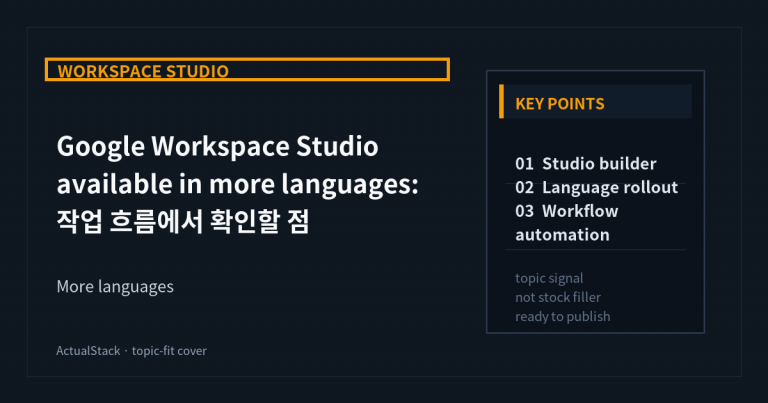Click the 'More languages' text
The width and height of the screenshot is (768, 403).
point(115,286)
